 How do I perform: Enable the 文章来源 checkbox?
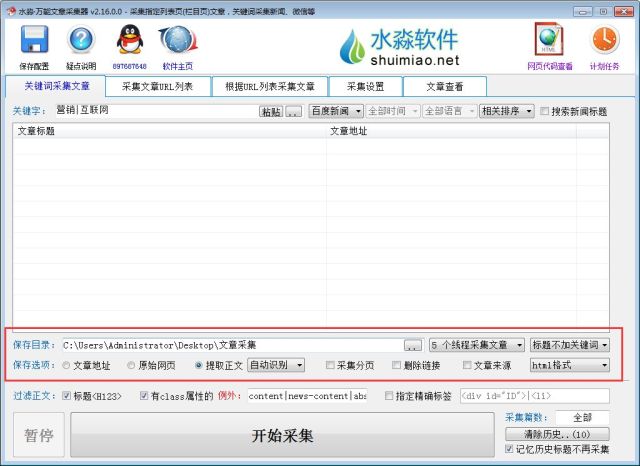467,365
